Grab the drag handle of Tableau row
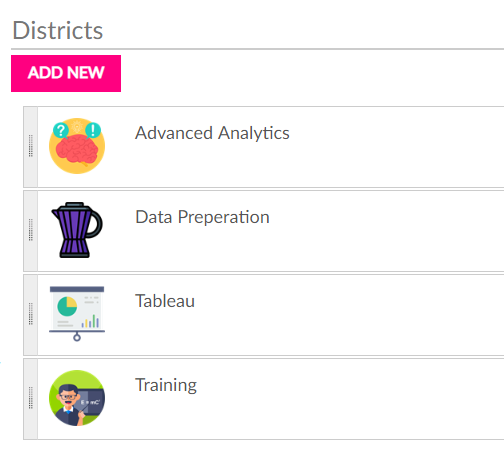504x457 pixels. (31, 314)
